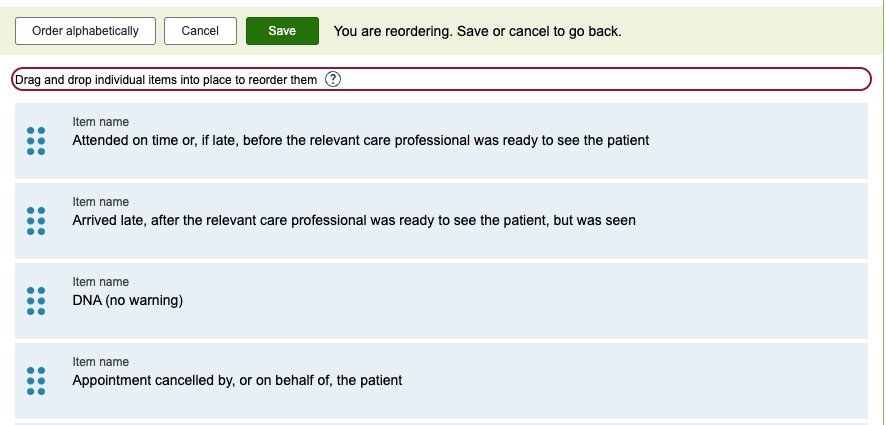Screen dimensions: 886x425
Task: Select the 'Arrived late' item text
Action: coord(353,220)
